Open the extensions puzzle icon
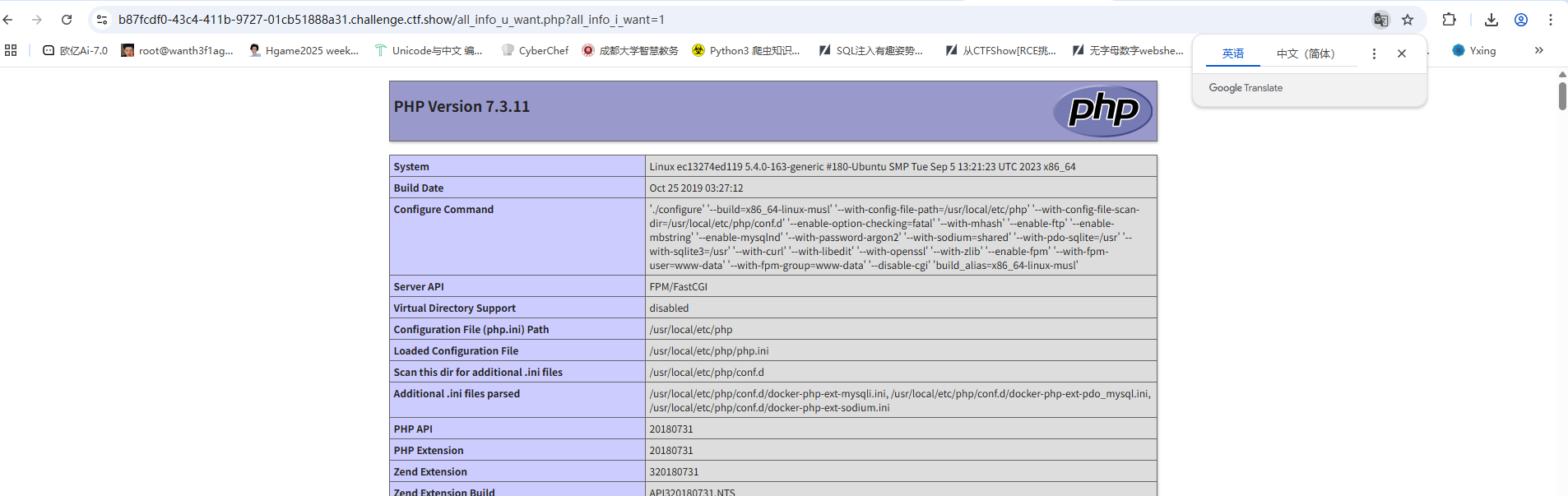This screenshot has height=496, width=1568. coord(1449,20)
